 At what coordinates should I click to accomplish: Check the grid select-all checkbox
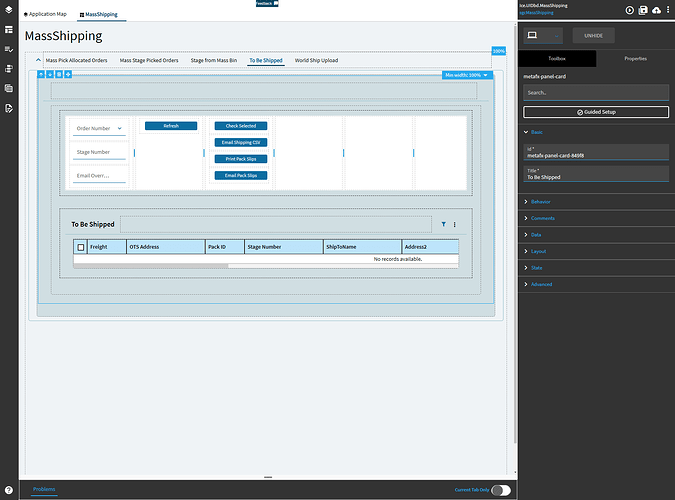pyautogui.click(x=81, y=247)
